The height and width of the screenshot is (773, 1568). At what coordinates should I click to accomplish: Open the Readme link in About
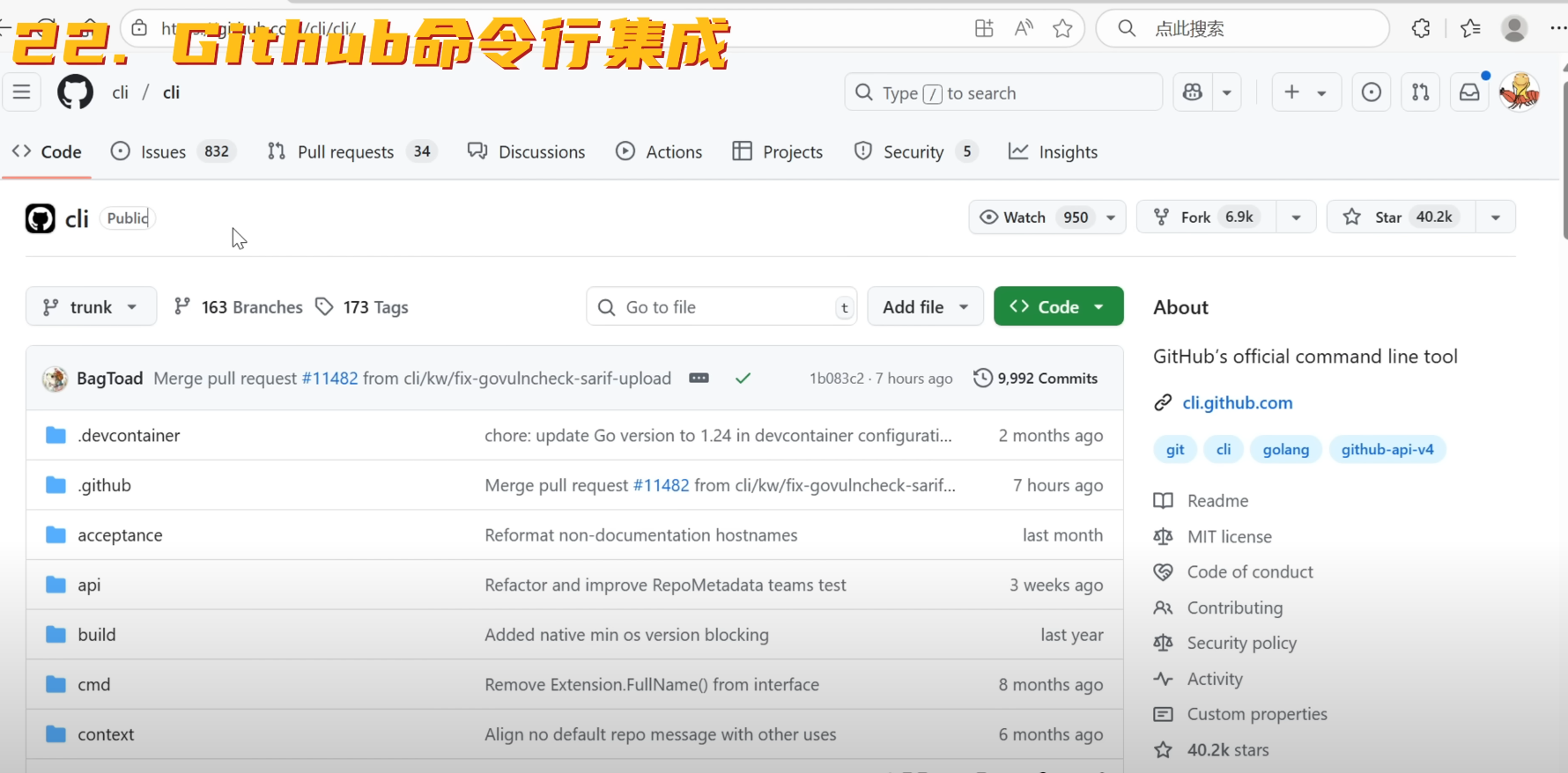(x=1217, y=501)
